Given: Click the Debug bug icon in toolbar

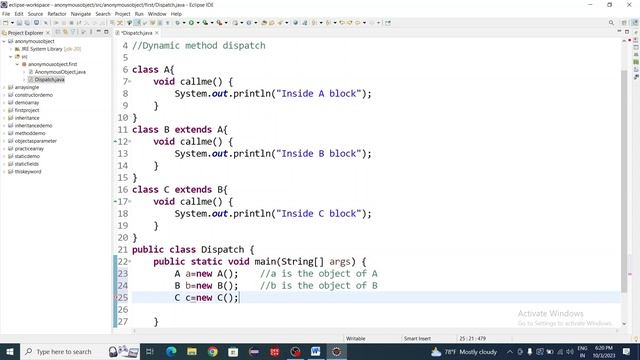Looking at the screenshot, I should click(178, 23).
